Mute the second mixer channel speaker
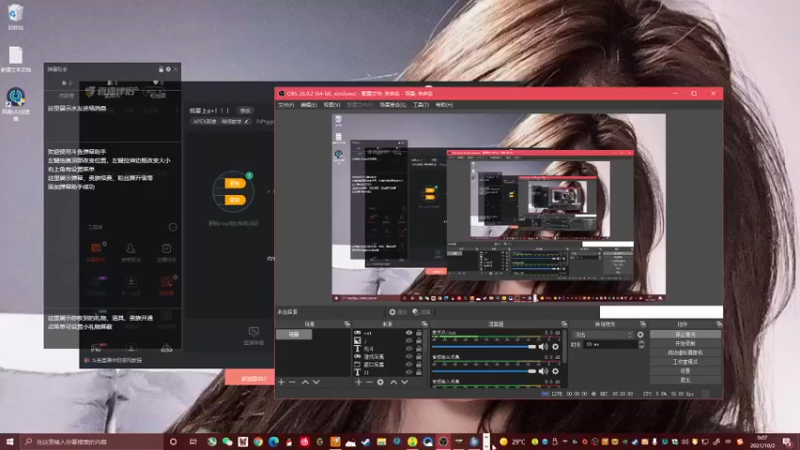This screenshot has height=450, width=800. click(543, 371)
